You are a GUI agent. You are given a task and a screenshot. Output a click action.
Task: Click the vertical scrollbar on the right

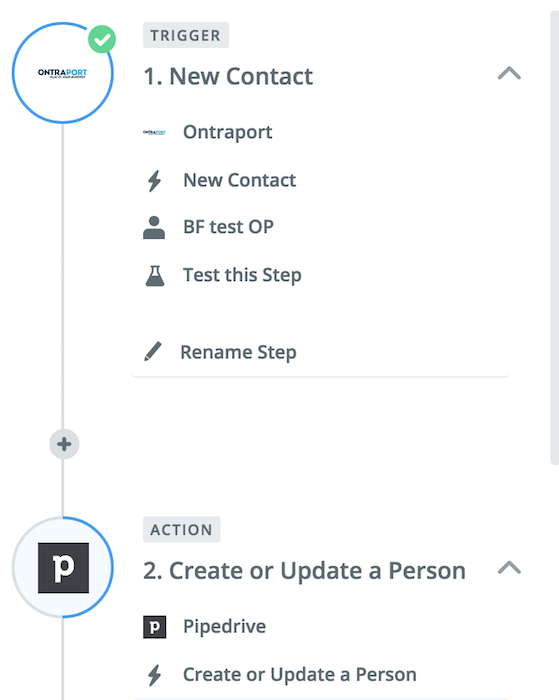555,238
